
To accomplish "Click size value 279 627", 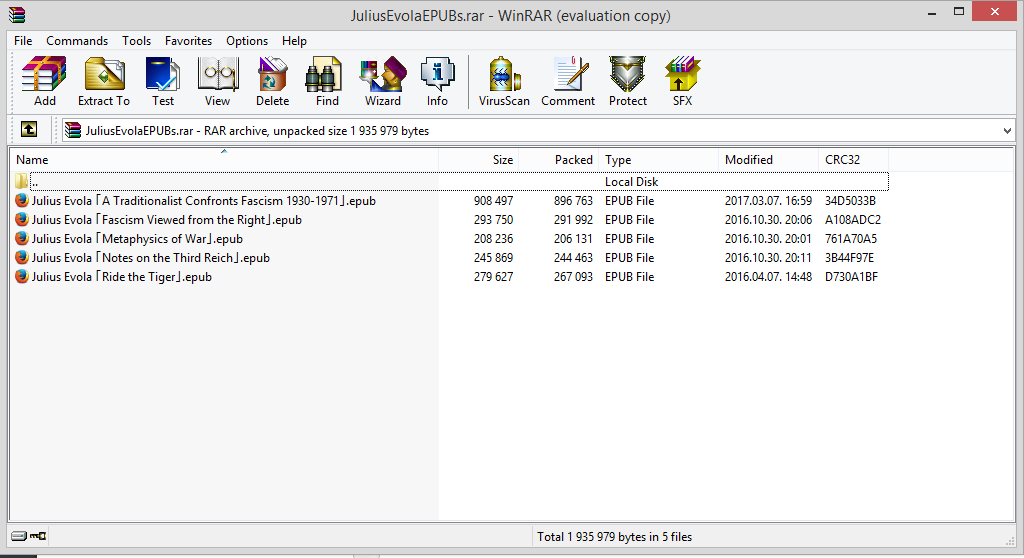I will tap(493, 276).
